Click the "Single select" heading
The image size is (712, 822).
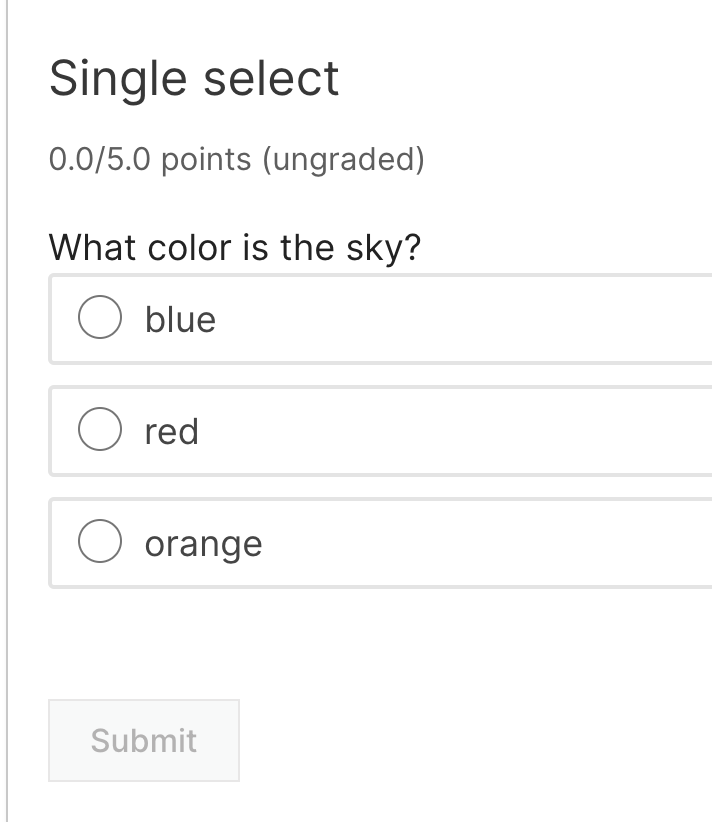(194, 78)
